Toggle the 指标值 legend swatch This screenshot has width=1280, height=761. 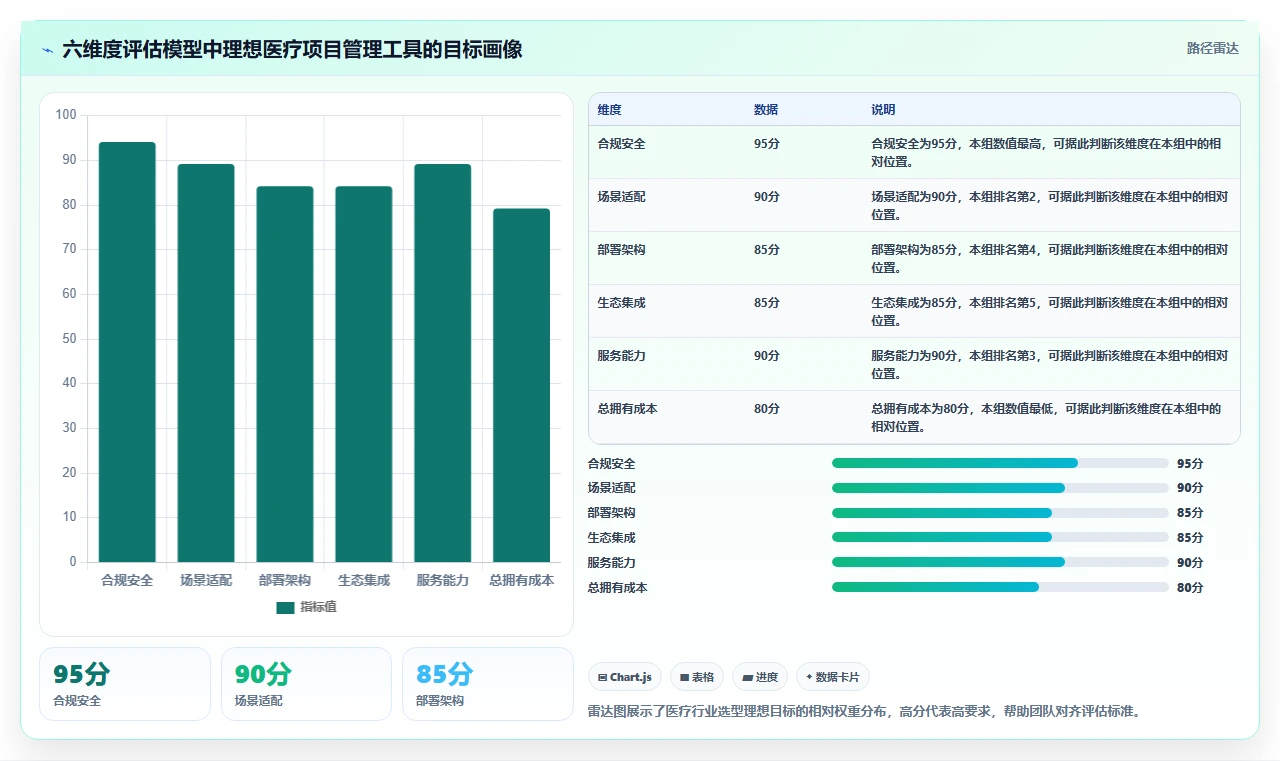285,607
